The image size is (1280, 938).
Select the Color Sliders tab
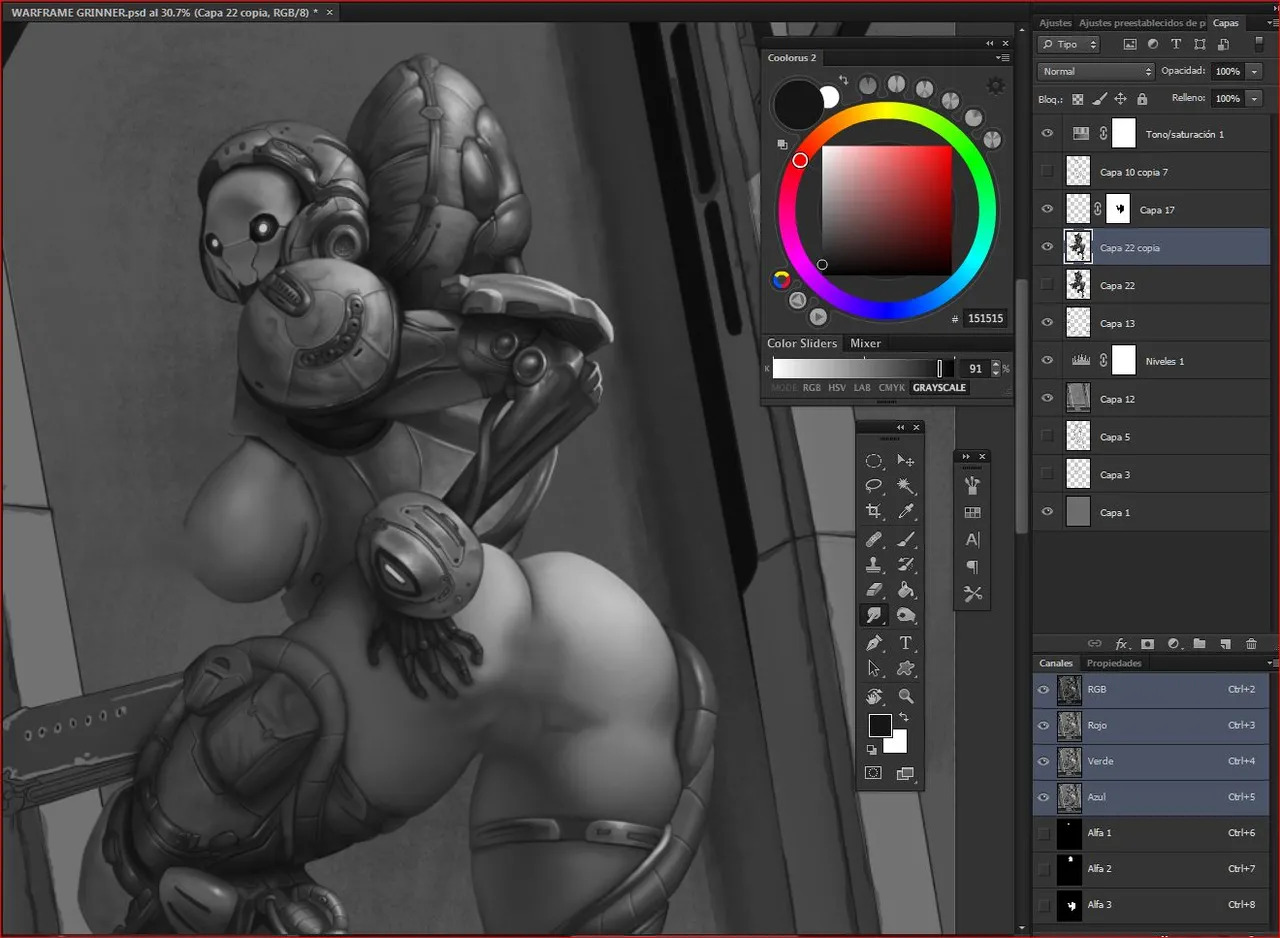click(802, 343)
